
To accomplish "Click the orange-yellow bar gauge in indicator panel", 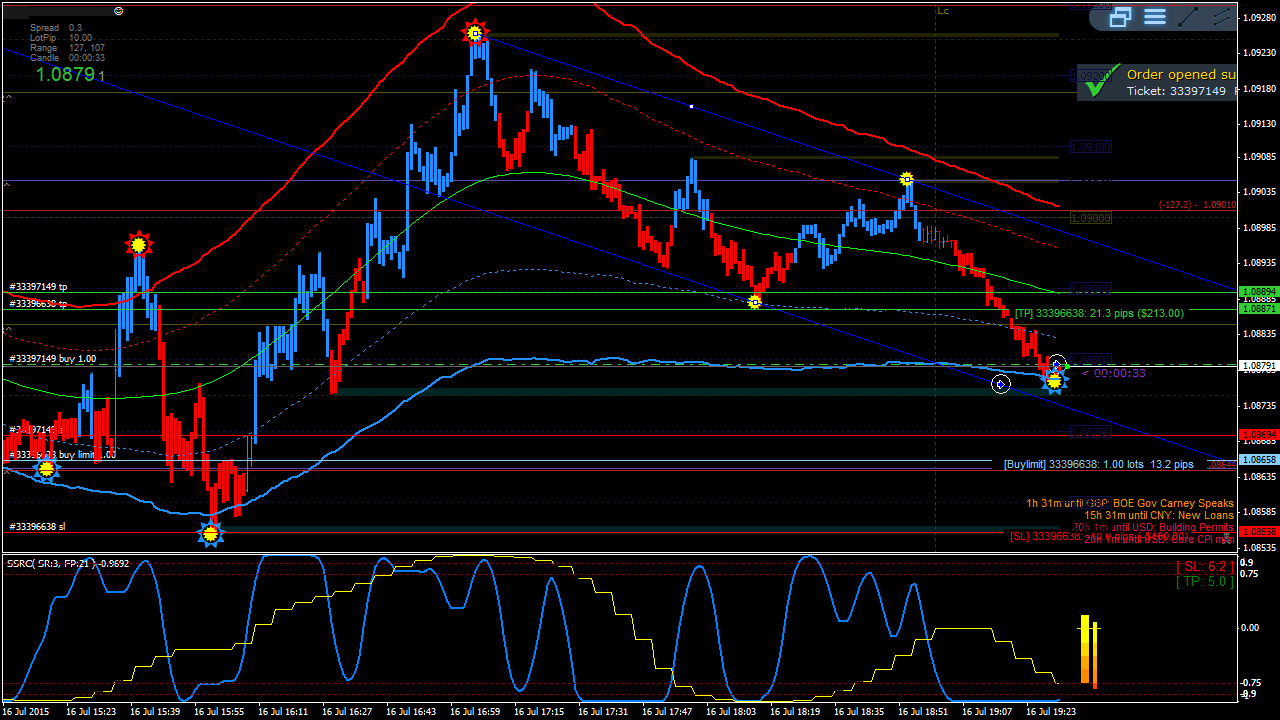I will (1089, 651).
